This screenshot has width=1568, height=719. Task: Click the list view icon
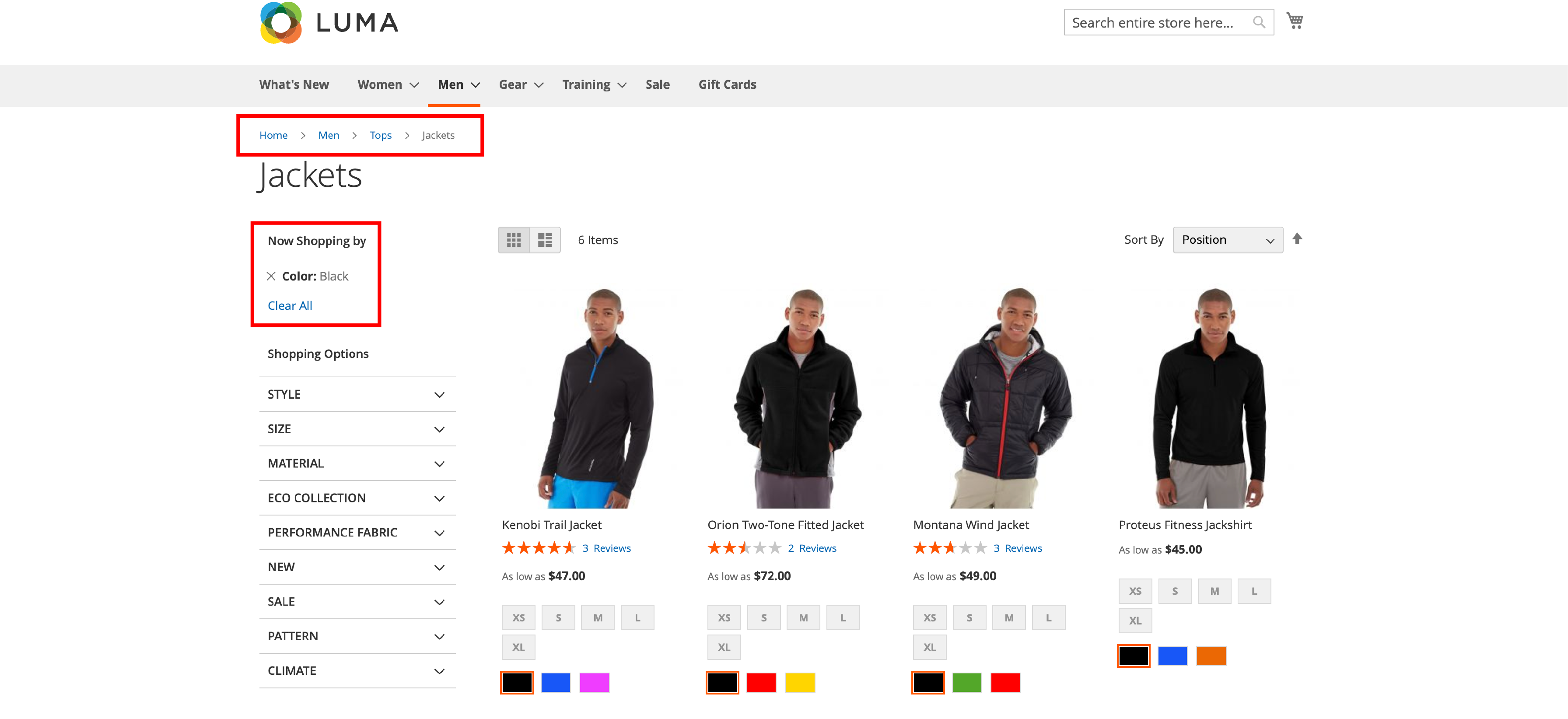[544, 239]
